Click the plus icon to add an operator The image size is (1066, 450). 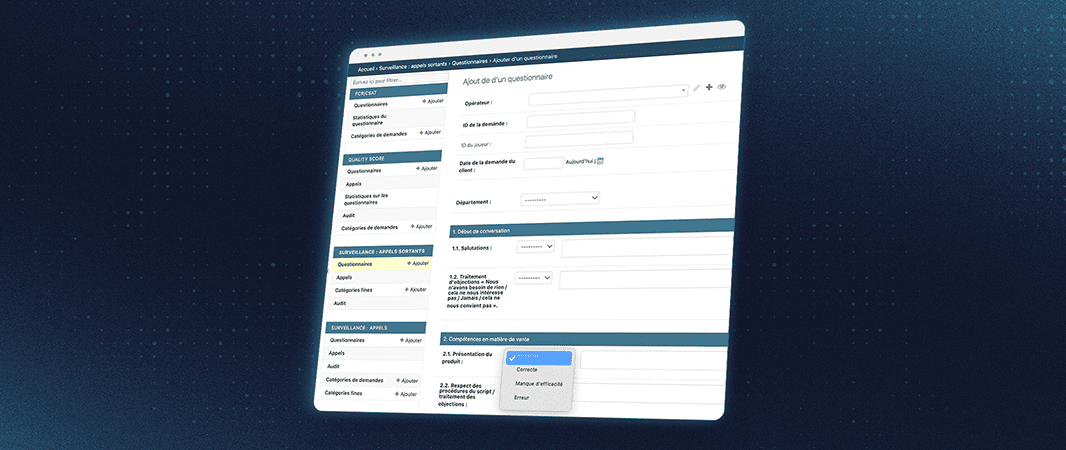pos(709,88)
